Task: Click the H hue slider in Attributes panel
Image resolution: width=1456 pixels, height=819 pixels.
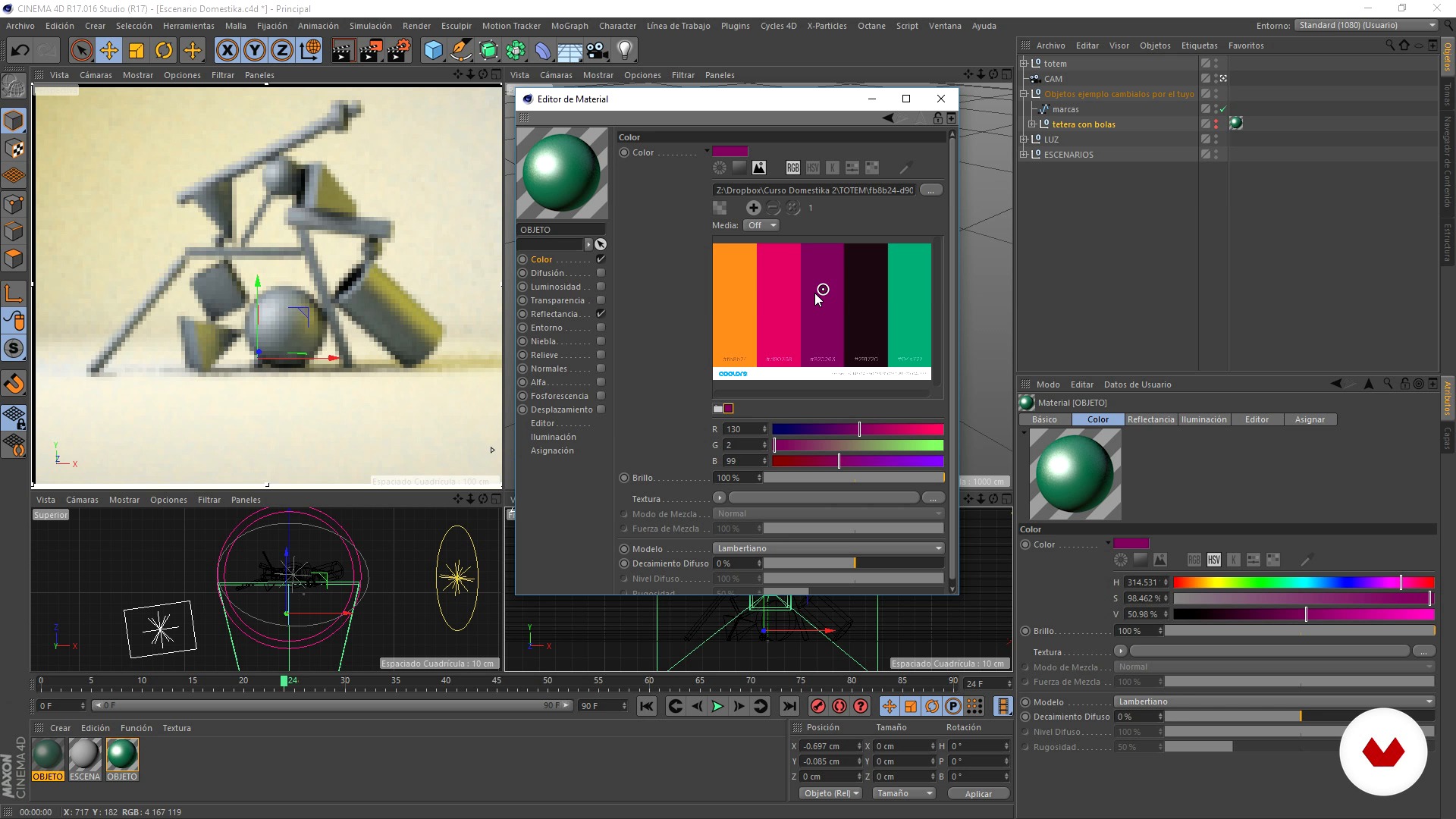Action: pos(1304,582)
